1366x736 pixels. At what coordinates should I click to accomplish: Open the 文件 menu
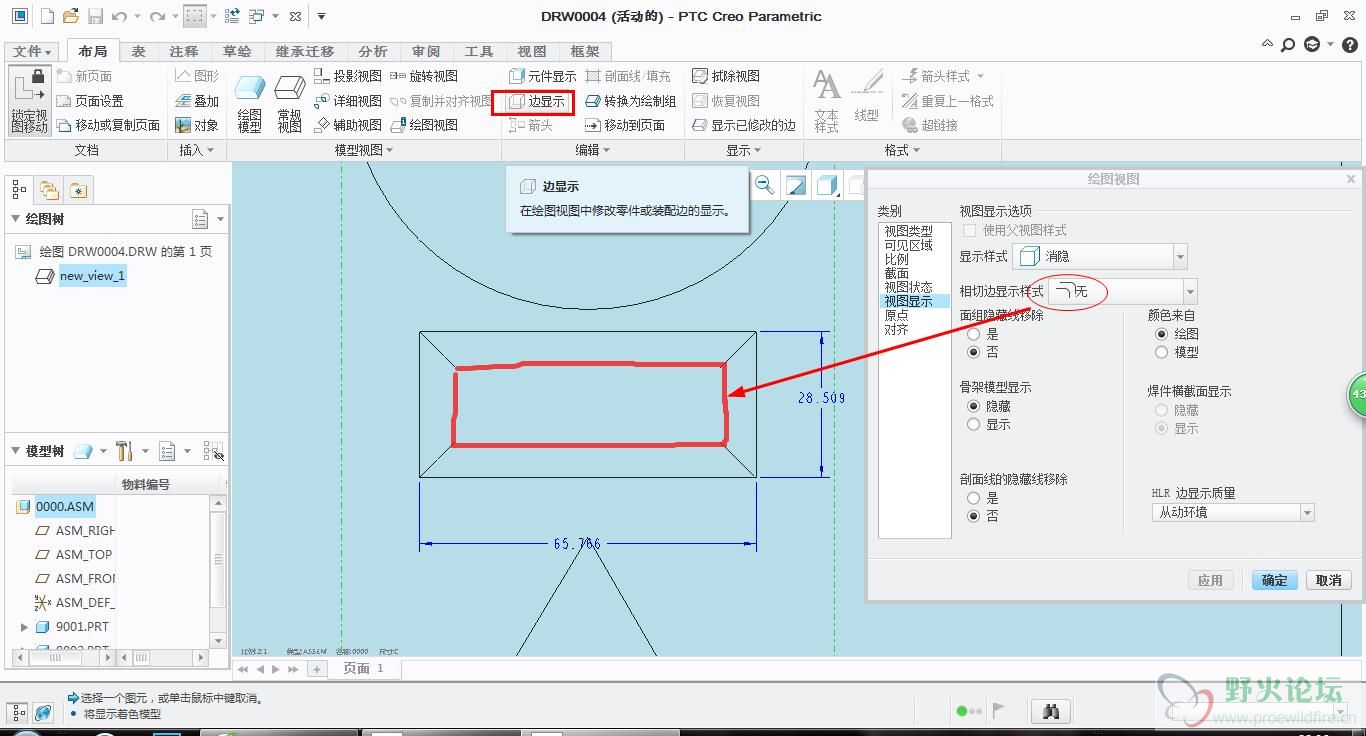pos(32,51)
